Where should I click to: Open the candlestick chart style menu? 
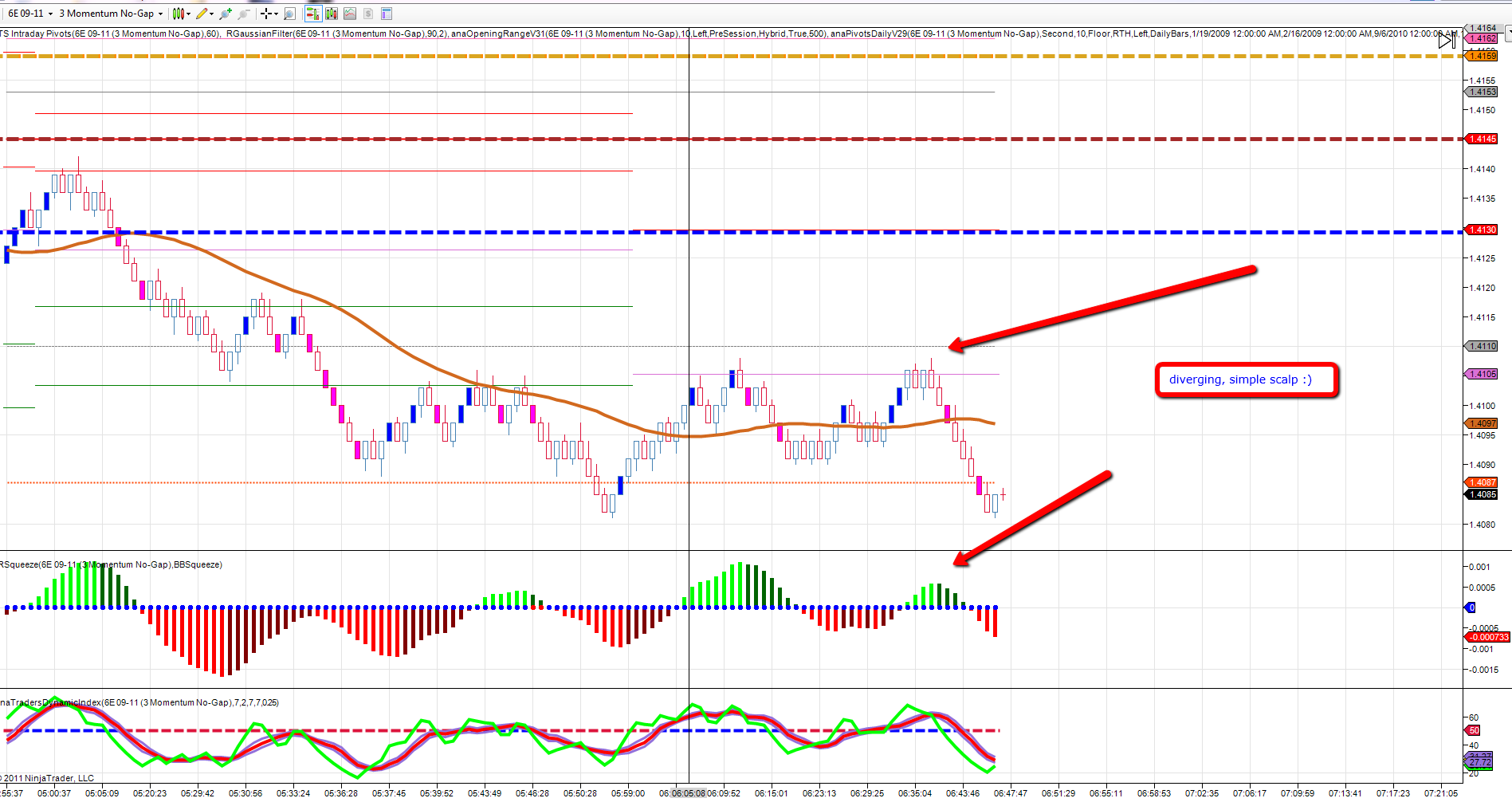pos(182,14)
